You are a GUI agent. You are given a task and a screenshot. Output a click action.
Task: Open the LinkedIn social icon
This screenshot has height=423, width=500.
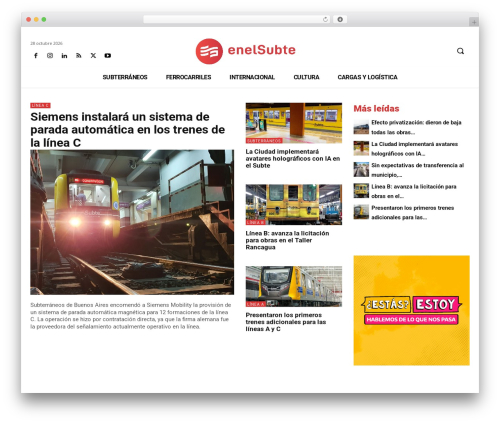[x=64, y=56]
